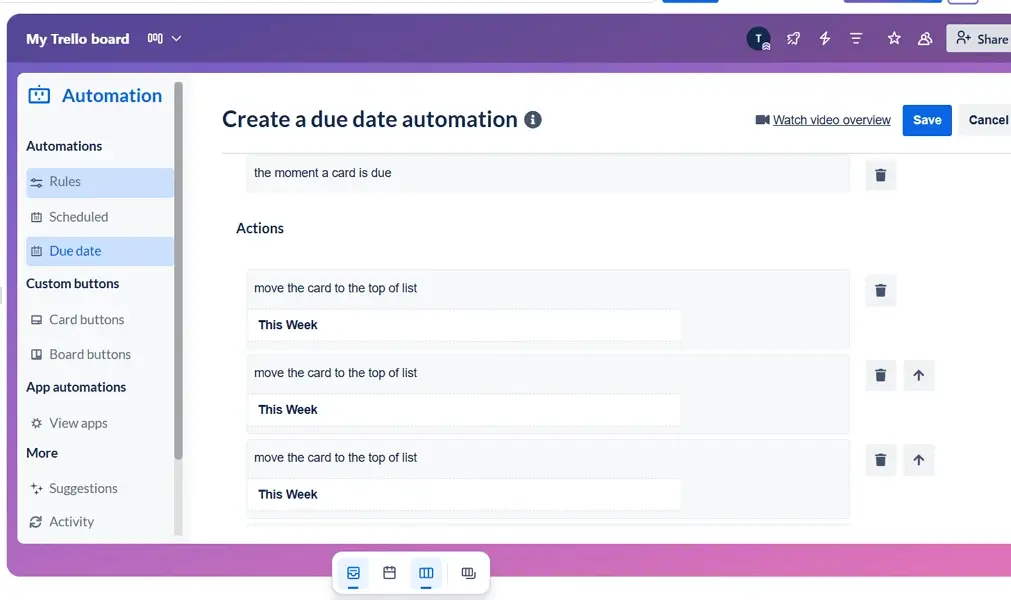Click the info icon beside the automation title
The width and height of the screenshot is (1011, 600).
(x=533, y=119)
